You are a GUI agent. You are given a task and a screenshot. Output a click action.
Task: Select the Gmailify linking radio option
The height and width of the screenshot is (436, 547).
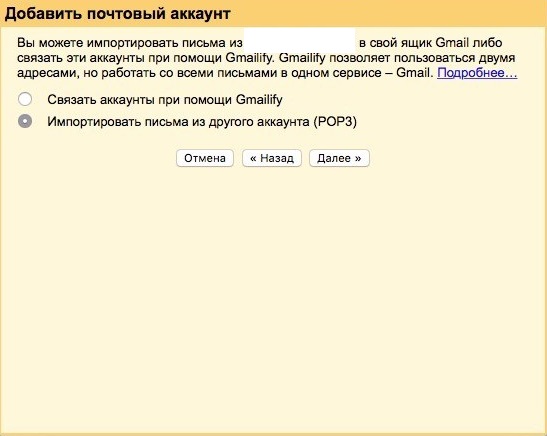point(25,99)
